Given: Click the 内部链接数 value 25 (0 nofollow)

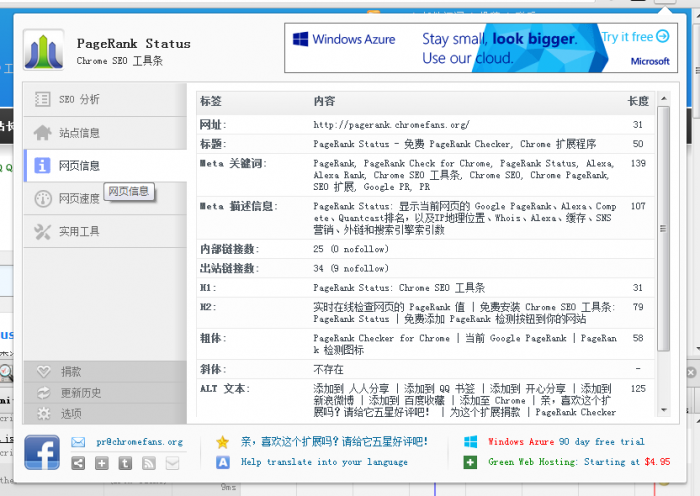Looking at the screenshot, I should tap(351, 249).
